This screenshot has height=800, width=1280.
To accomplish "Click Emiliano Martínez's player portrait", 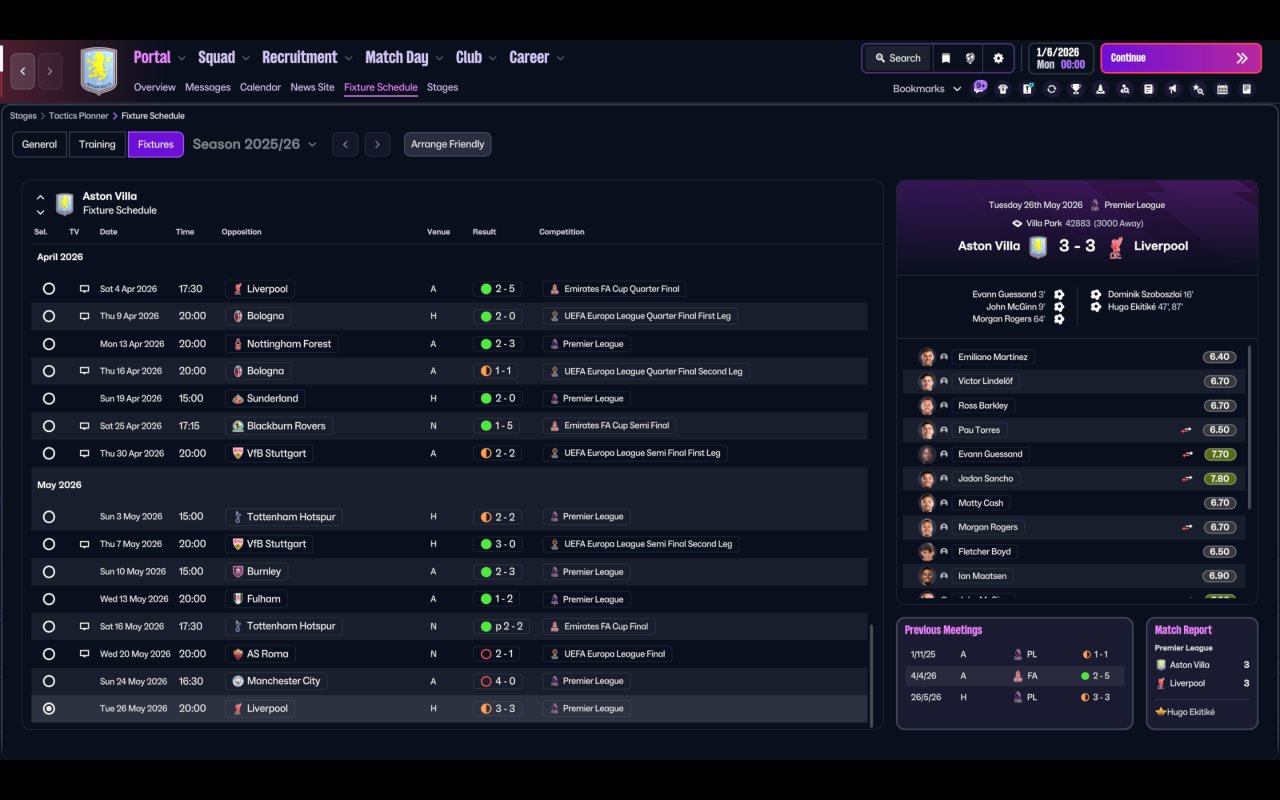I will click(927, 357).
